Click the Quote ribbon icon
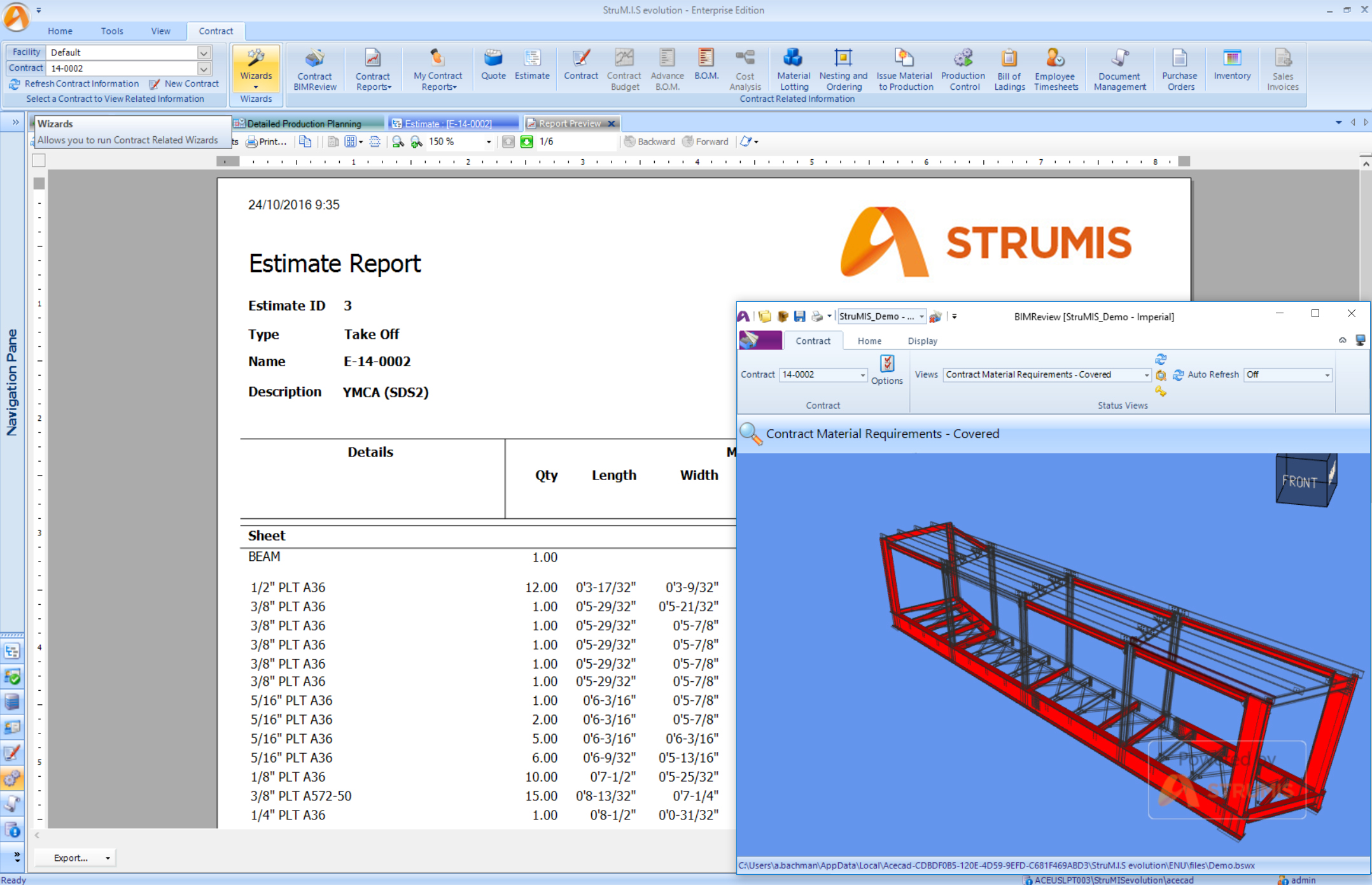1372x885 pixels. pyautogui.click(x=493, y=64)
